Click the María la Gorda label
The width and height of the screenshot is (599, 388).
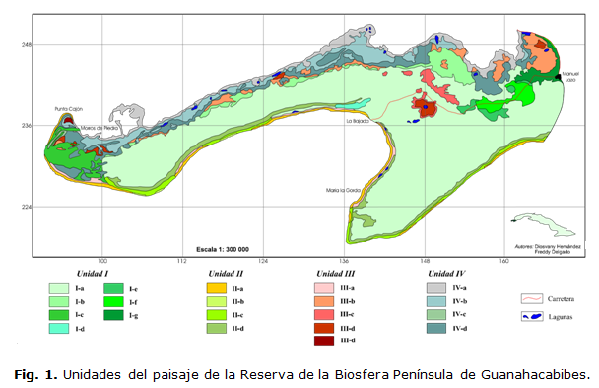343,190
